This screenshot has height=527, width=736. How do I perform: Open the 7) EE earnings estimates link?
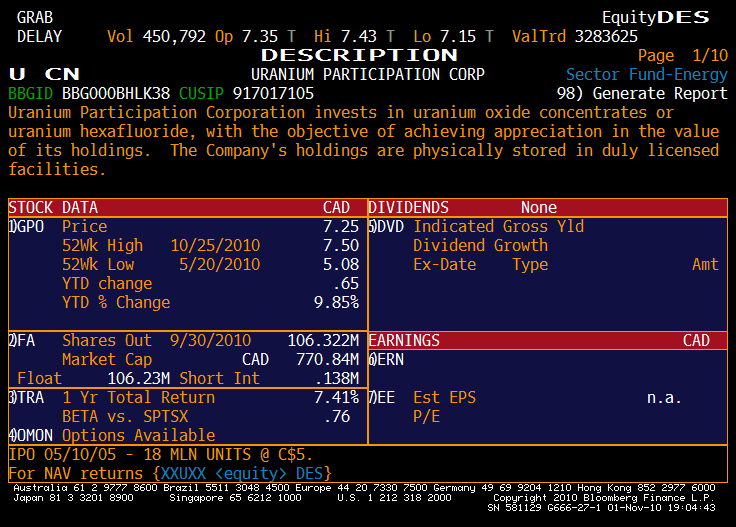pos(382,397)
